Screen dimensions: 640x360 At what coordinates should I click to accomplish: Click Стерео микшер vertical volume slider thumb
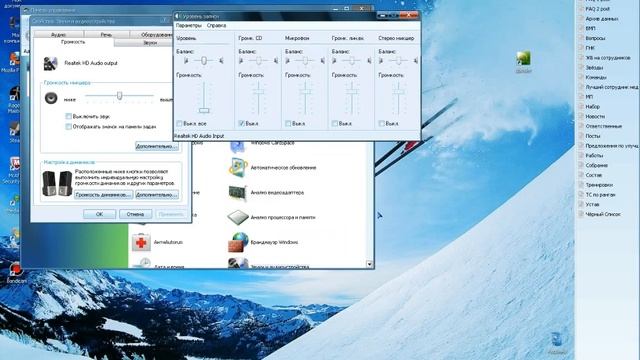pos(398,92)
